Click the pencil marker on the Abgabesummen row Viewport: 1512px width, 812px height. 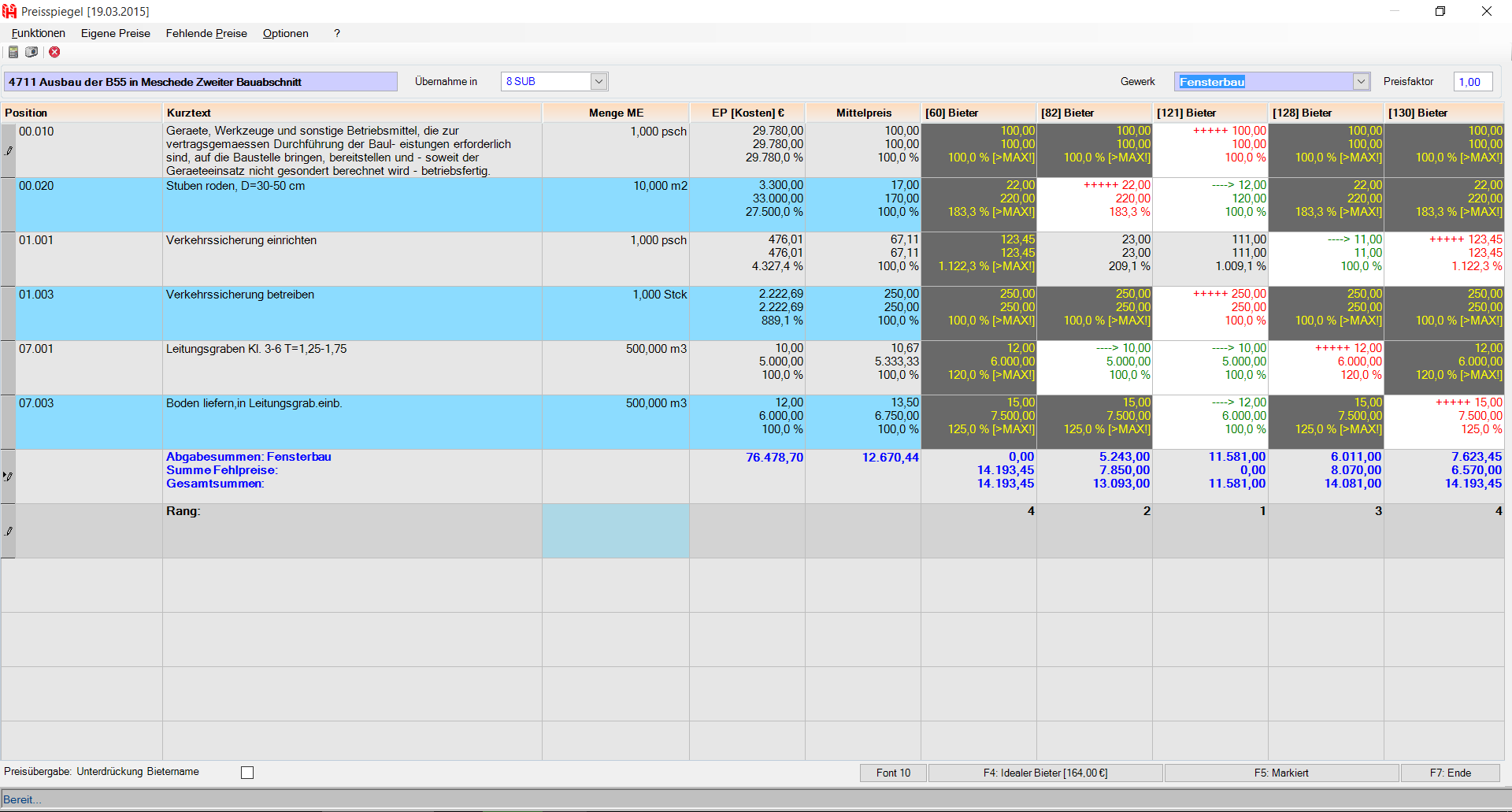(9, 476)
